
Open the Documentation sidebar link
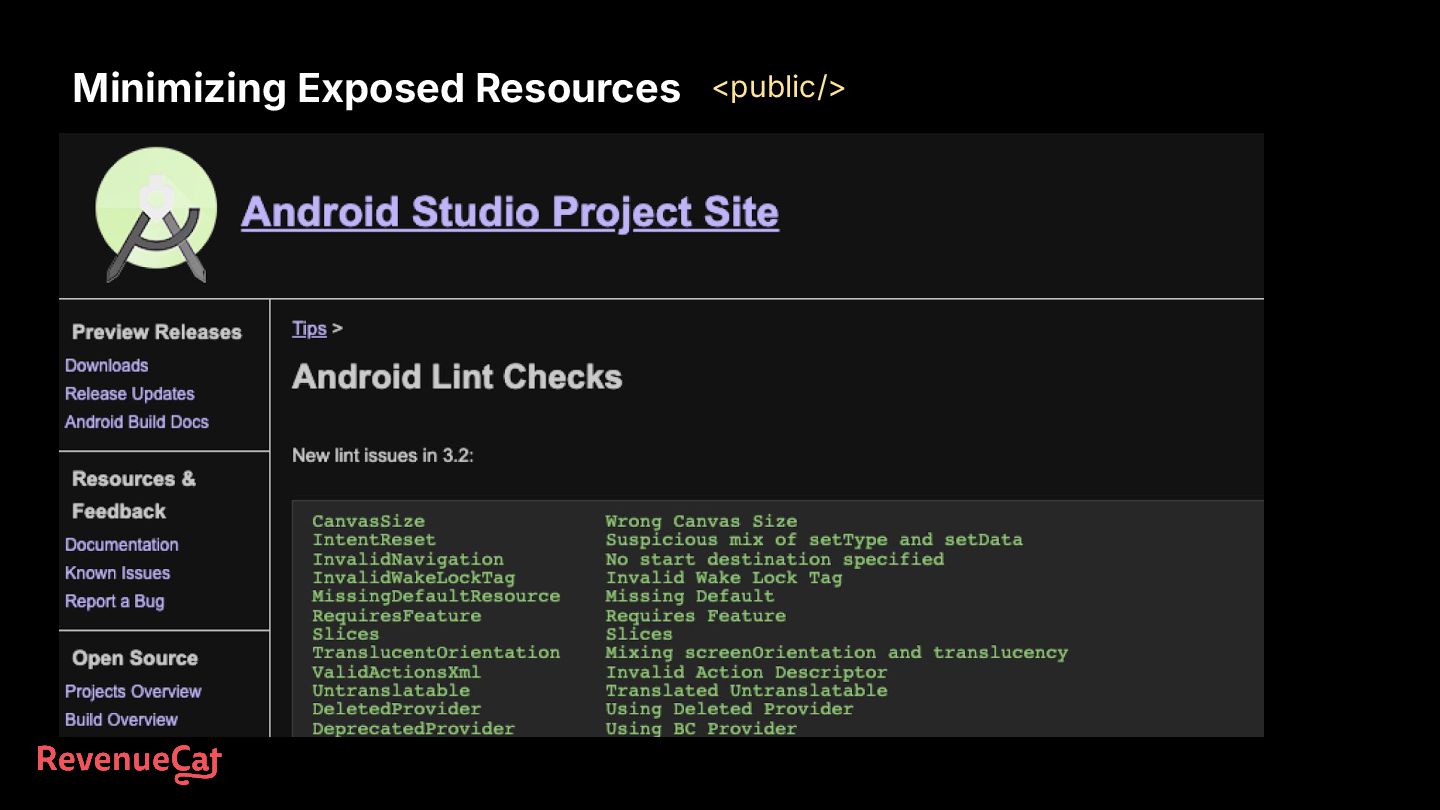[122, 545]
